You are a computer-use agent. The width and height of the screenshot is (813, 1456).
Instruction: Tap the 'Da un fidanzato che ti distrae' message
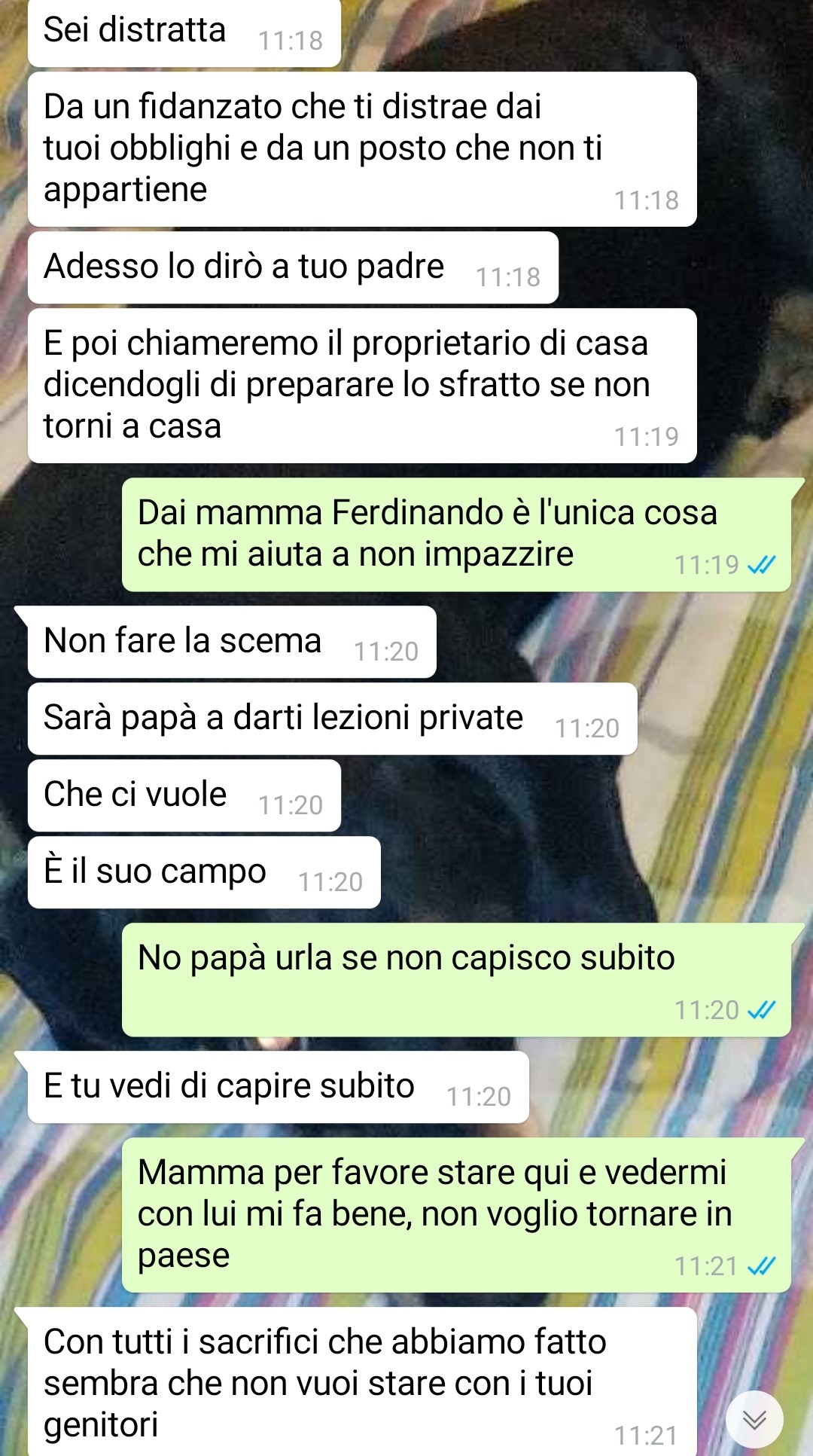(362, 149)
